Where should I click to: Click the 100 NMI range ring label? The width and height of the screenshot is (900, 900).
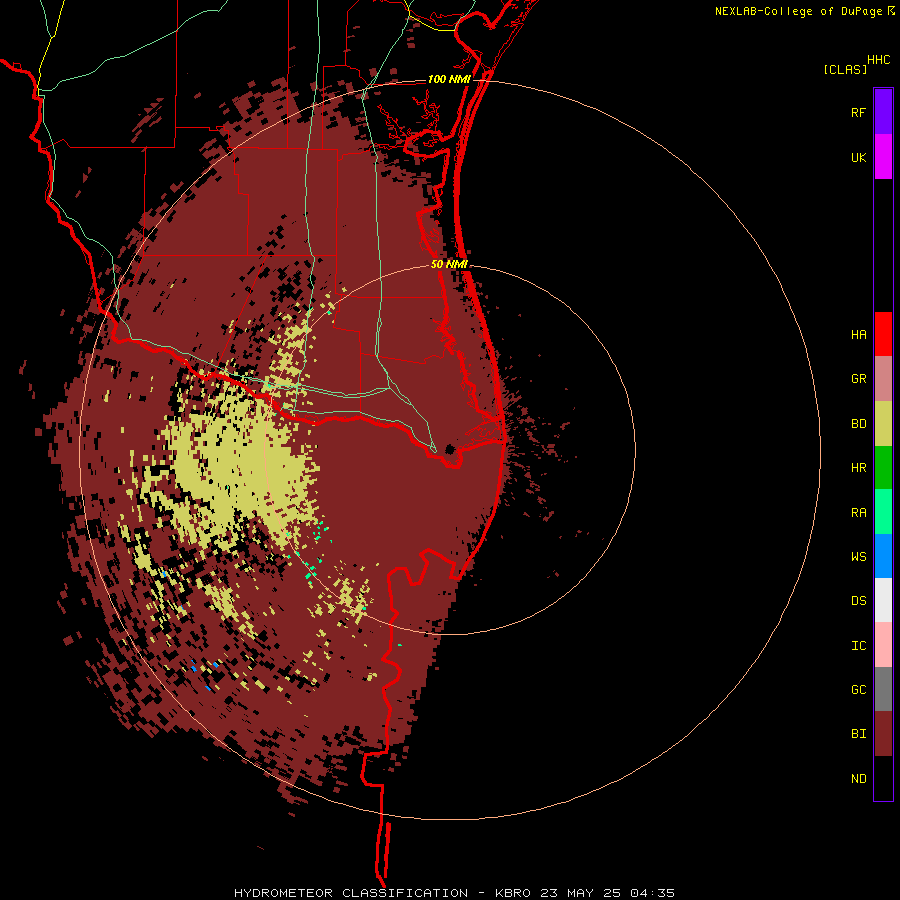point(449,79)
